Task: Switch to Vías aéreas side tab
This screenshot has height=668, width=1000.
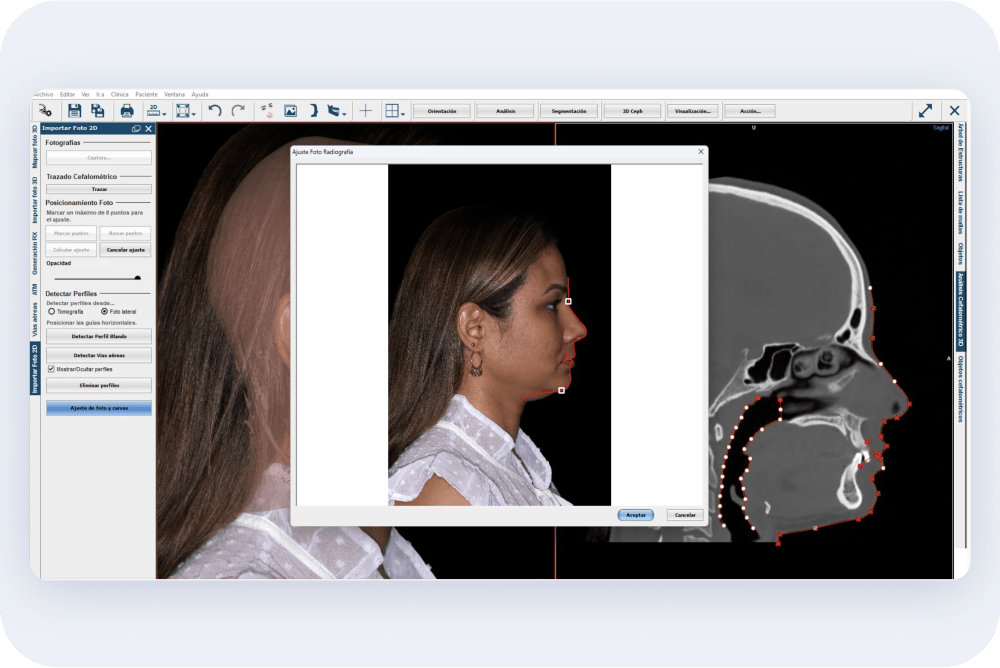Action: [35, 320]
